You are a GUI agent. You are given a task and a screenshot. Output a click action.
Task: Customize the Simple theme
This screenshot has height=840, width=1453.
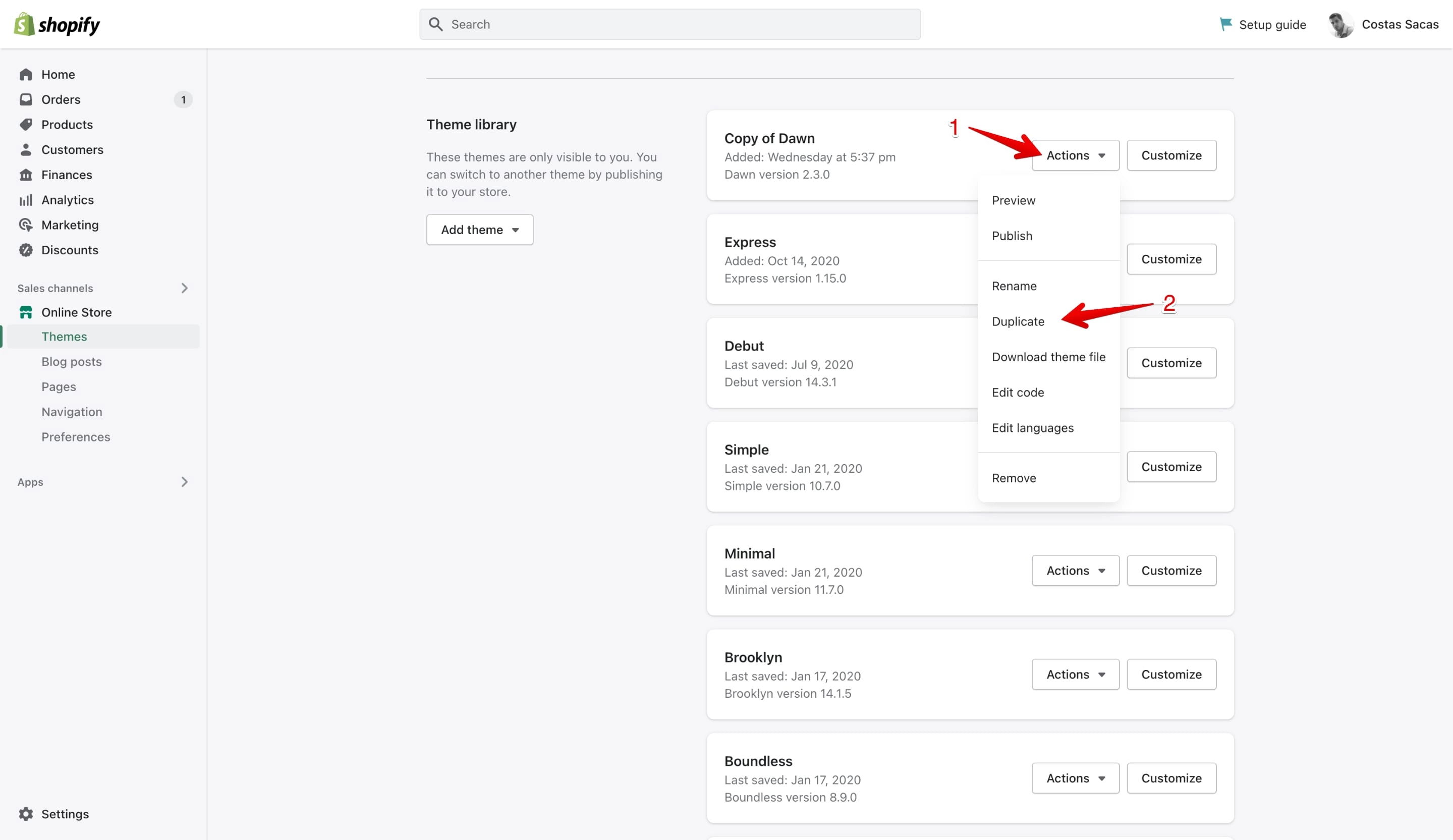click(x=1171, y=466)
